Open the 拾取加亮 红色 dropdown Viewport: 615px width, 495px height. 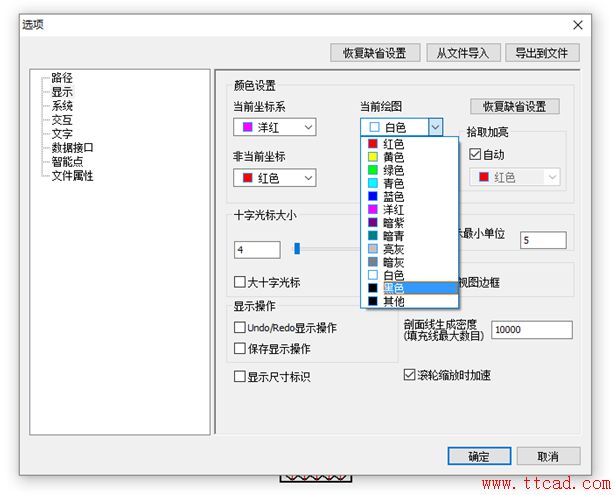(x=515, y=177)
